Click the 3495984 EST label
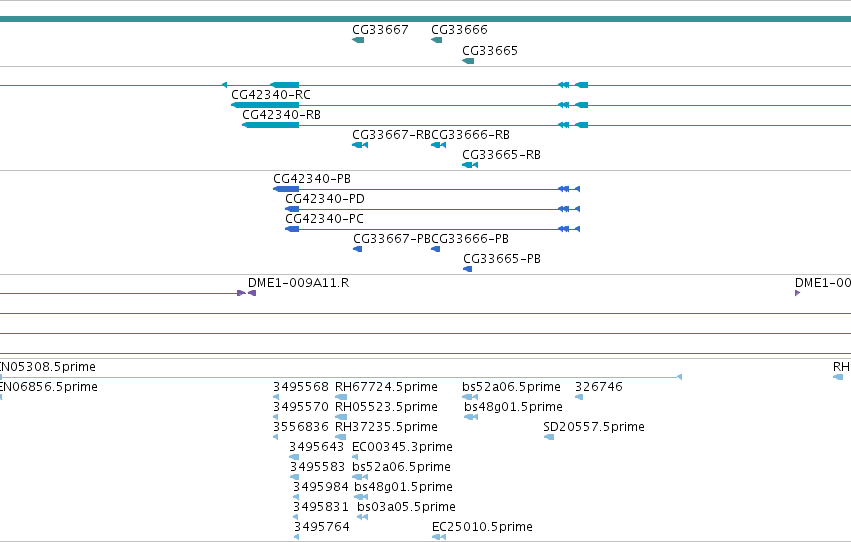 pyautogui.click(x=320, y=487)
